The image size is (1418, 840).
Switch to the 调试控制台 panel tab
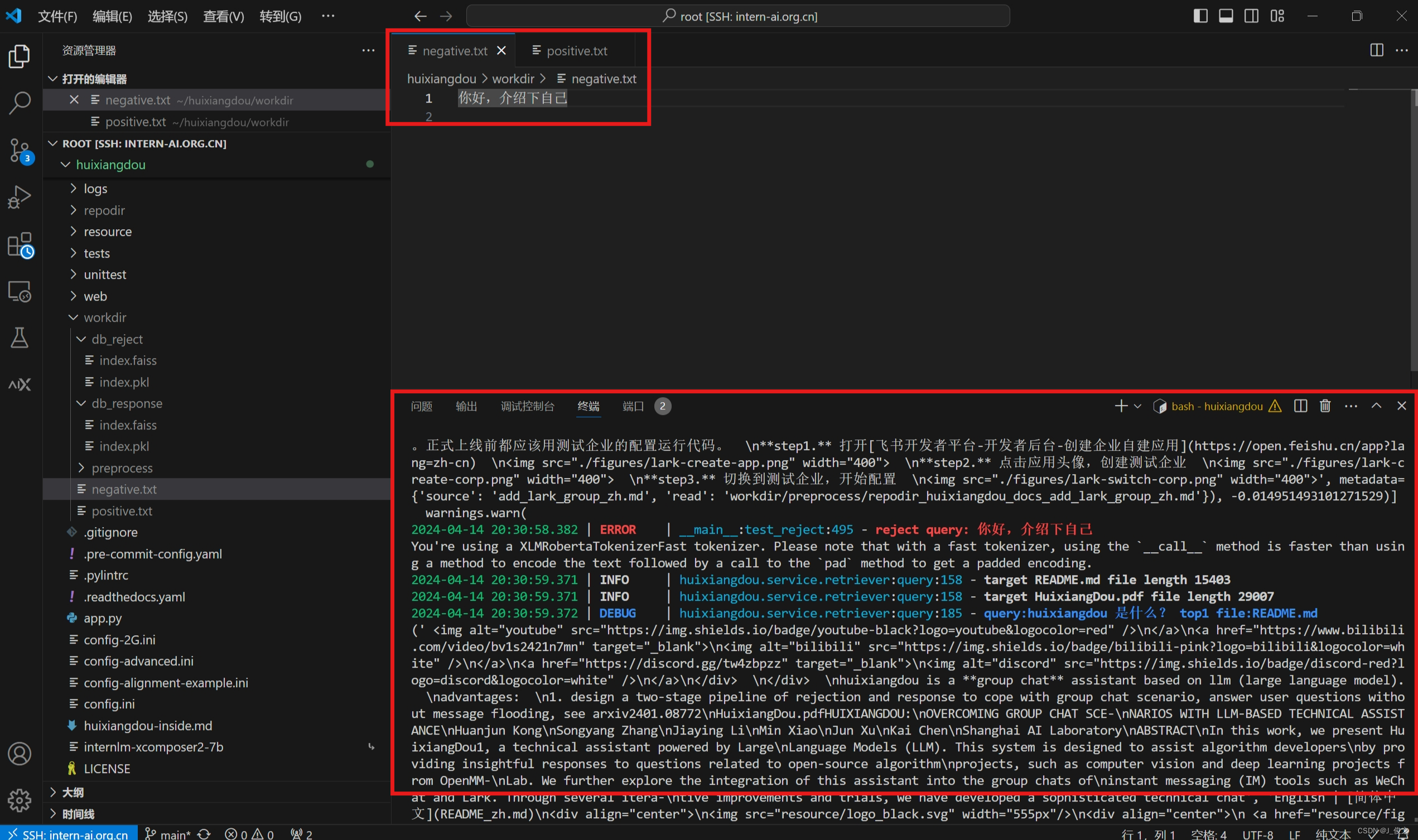pyautogui.click(x=528, y=407)
